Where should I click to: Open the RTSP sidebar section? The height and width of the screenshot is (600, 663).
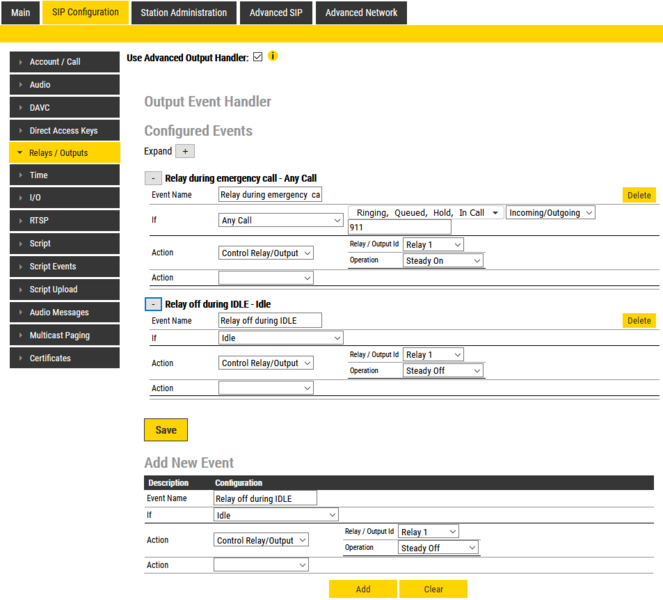tap(65, 220)
